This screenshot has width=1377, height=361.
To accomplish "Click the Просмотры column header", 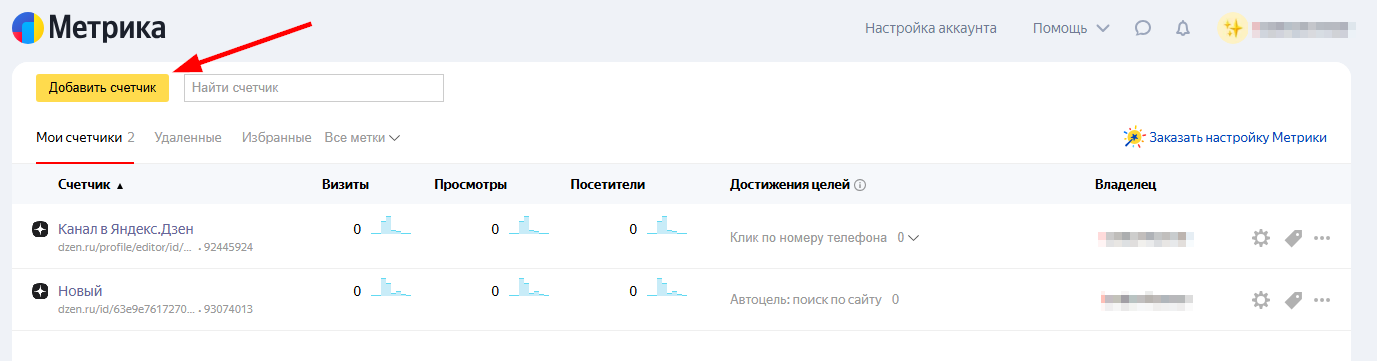I will click(471, 184).
